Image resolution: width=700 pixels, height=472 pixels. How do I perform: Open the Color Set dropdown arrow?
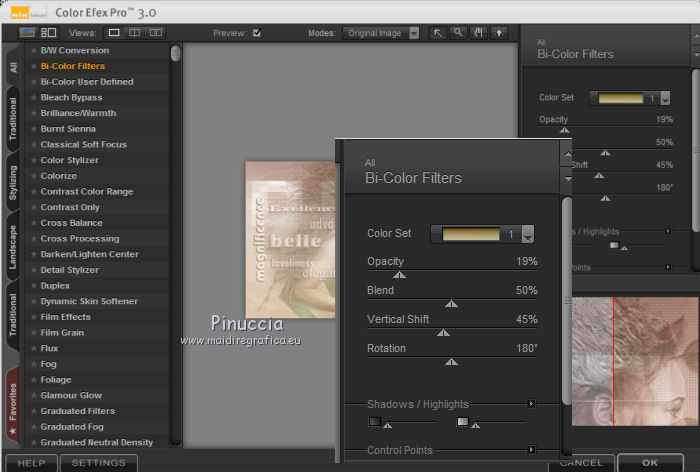point(527,235)
